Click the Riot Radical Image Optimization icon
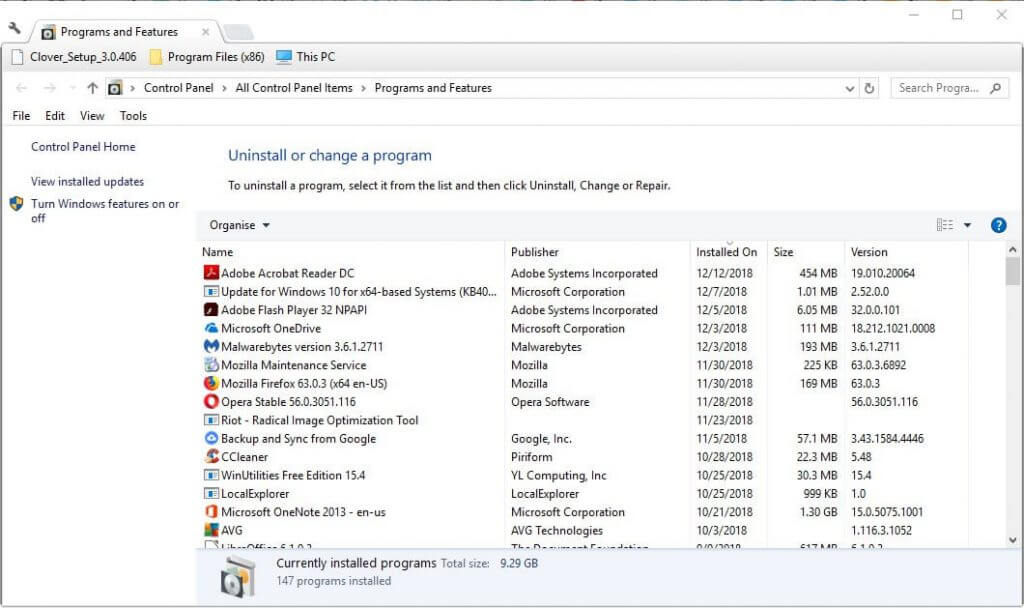 (x=211, y=420)
